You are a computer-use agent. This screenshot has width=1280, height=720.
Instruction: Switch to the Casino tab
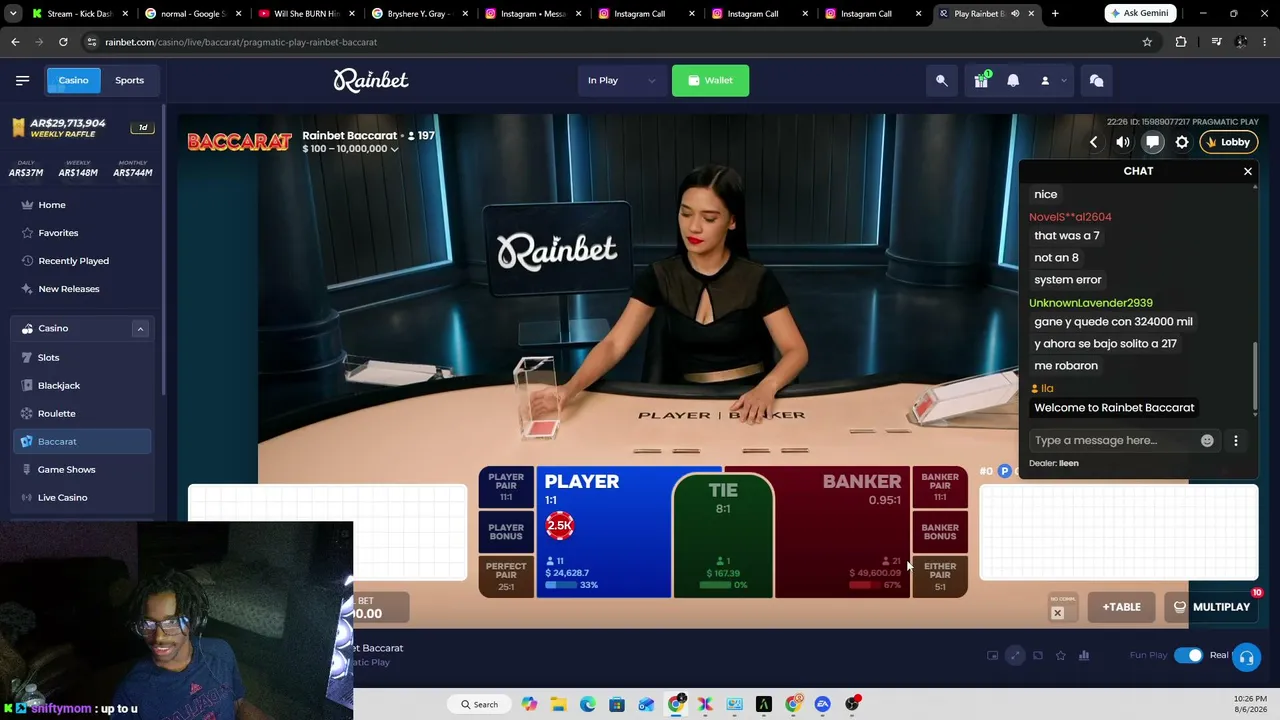pos(73,80)
